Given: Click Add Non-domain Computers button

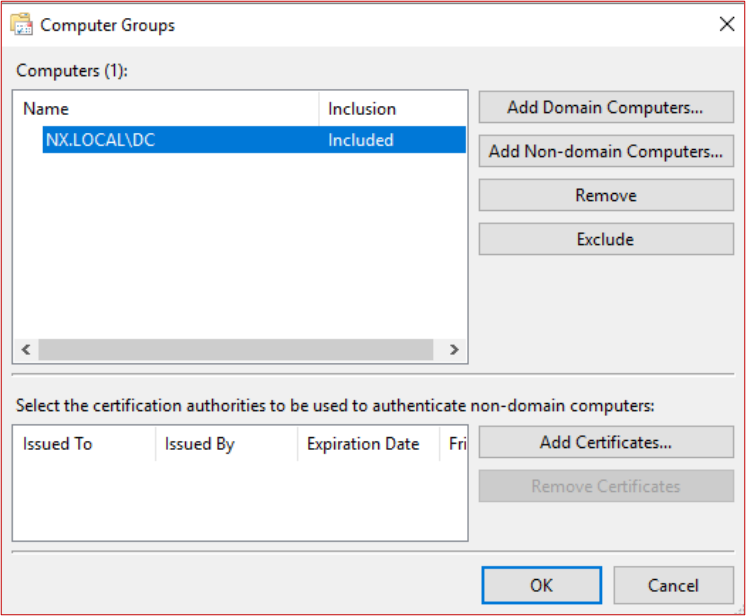Looking at the screenshot, I should tap(606, 151).
